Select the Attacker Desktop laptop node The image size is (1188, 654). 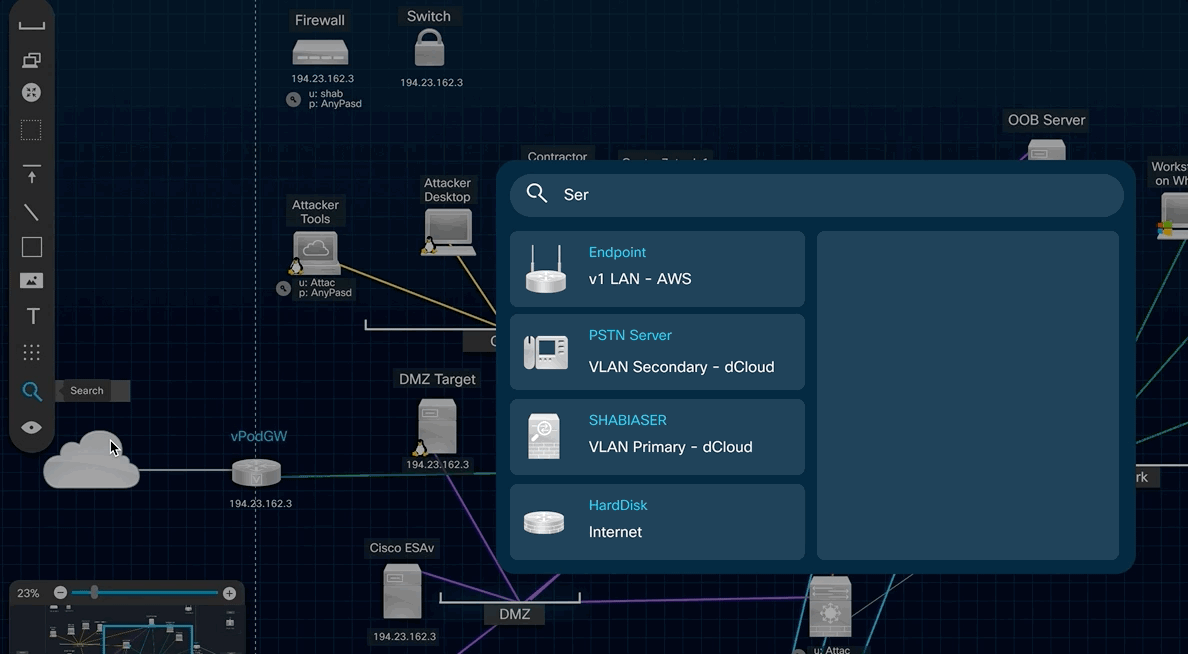pyautogui.click(x=449, y=231)
